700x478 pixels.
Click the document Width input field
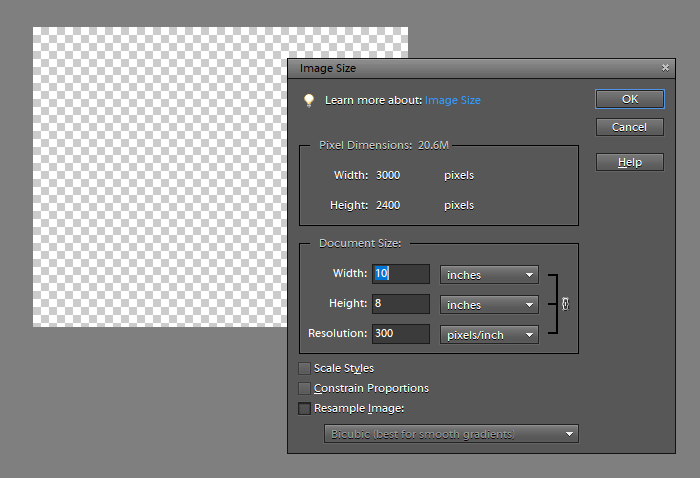[401, 274]
